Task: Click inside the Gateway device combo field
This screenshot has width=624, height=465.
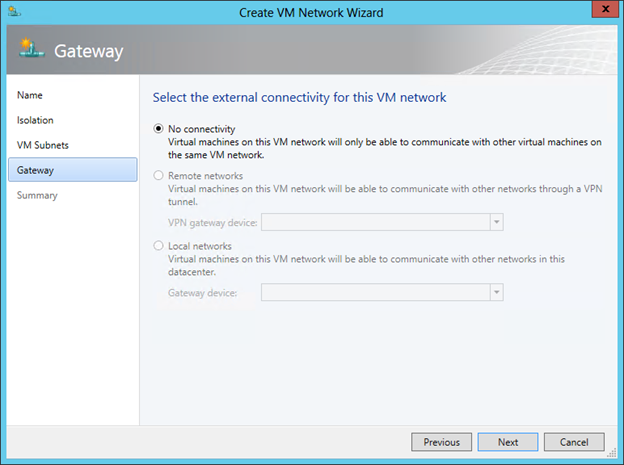Action: coord(375,292)
